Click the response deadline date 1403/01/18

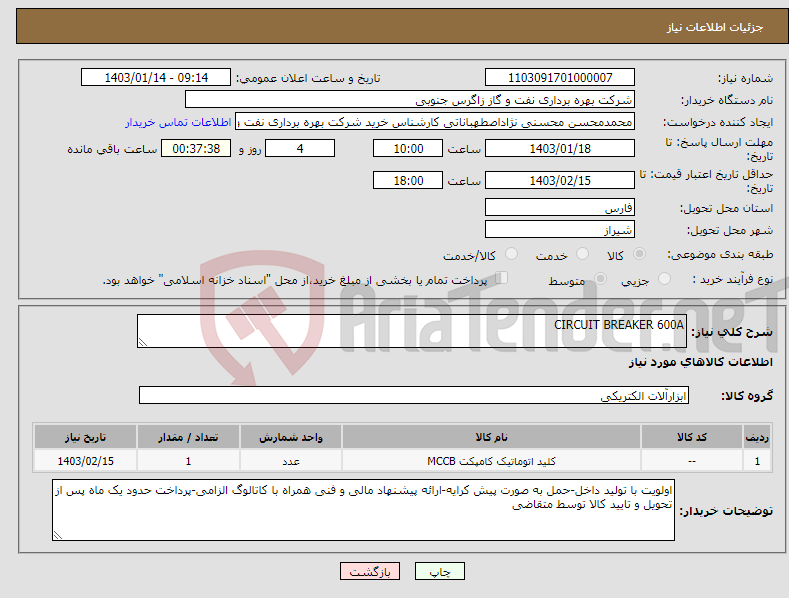click(560, 148)
